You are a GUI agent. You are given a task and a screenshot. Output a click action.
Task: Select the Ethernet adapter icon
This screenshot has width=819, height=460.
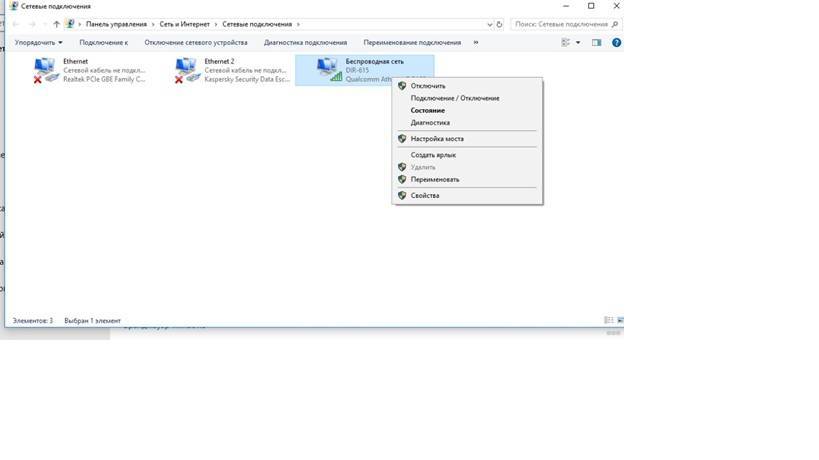[x=46, y=69]
